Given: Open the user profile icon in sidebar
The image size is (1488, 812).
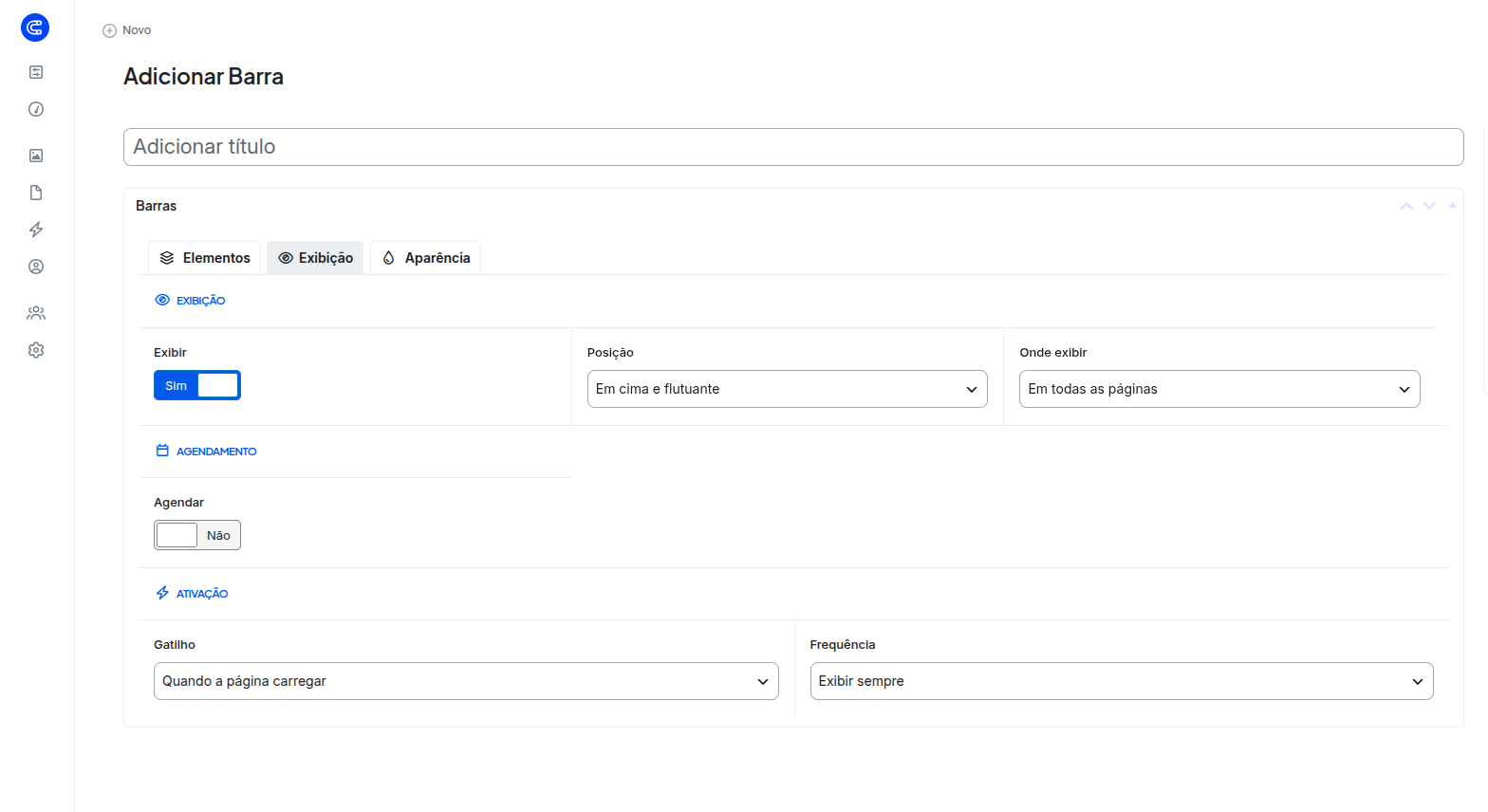Looking at the screenshot, I should [x=36, y=267].
